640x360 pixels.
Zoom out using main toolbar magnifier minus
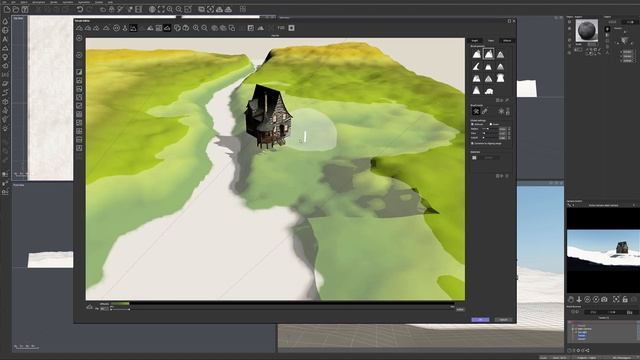(x=179, y=9)
